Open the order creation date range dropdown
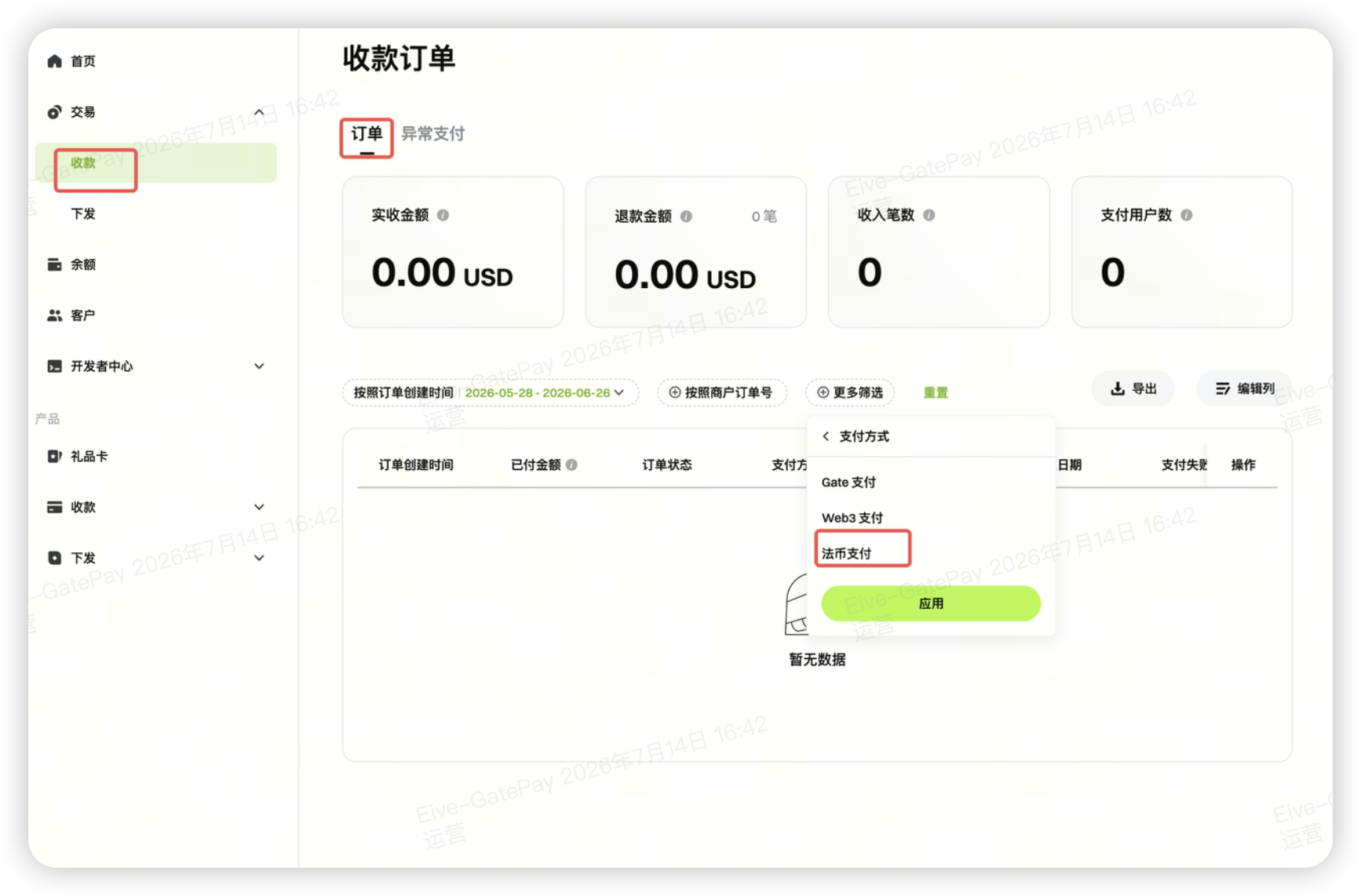The image size is (1361, 896). pyautogui.click(x=491, y=392)
